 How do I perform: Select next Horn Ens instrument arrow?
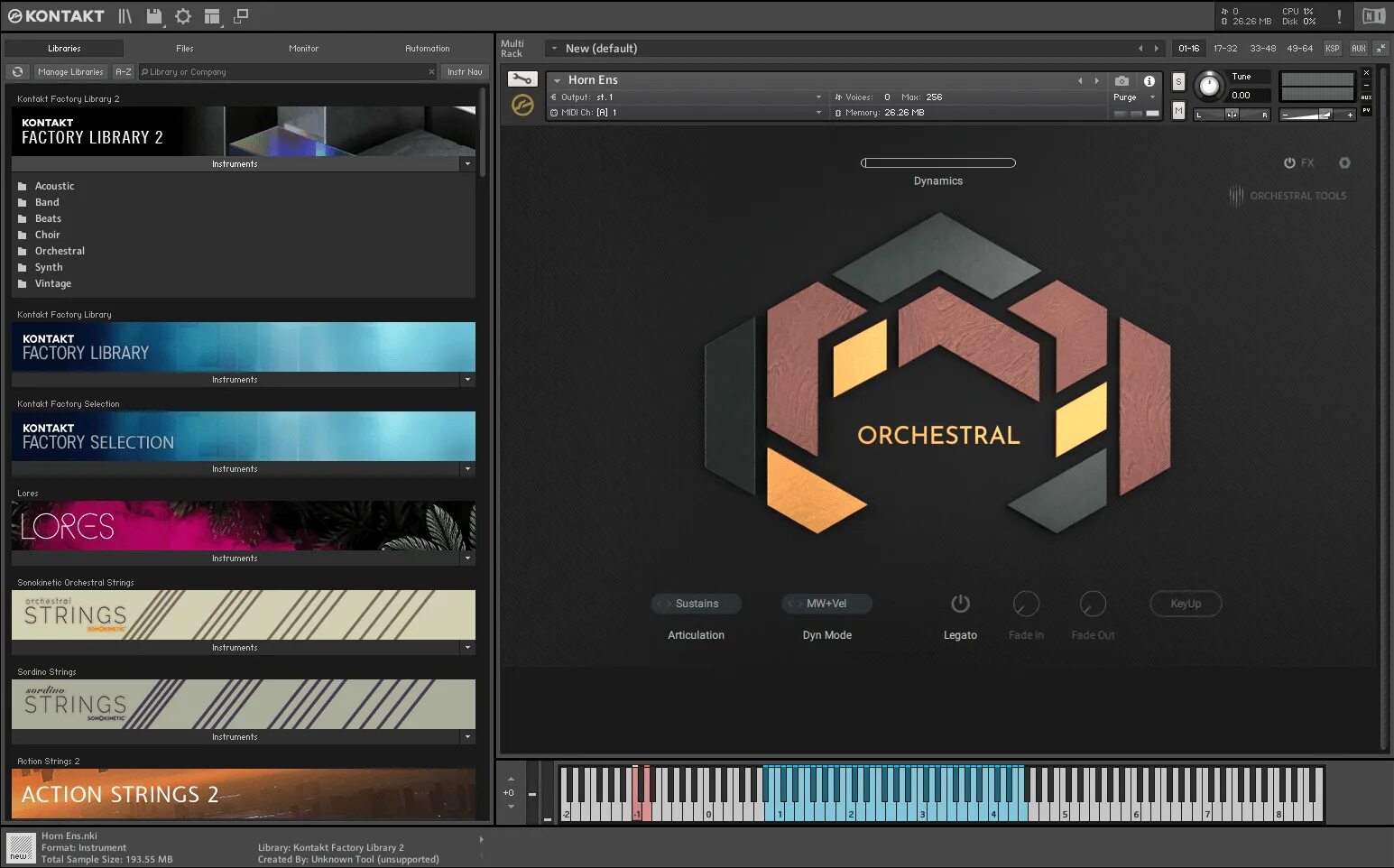[1096, 80]
